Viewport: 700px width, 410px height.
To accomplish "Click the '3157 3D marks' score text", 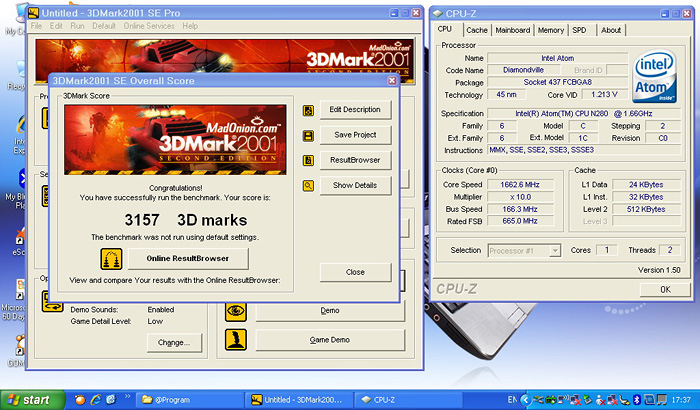I will [186, 220].
